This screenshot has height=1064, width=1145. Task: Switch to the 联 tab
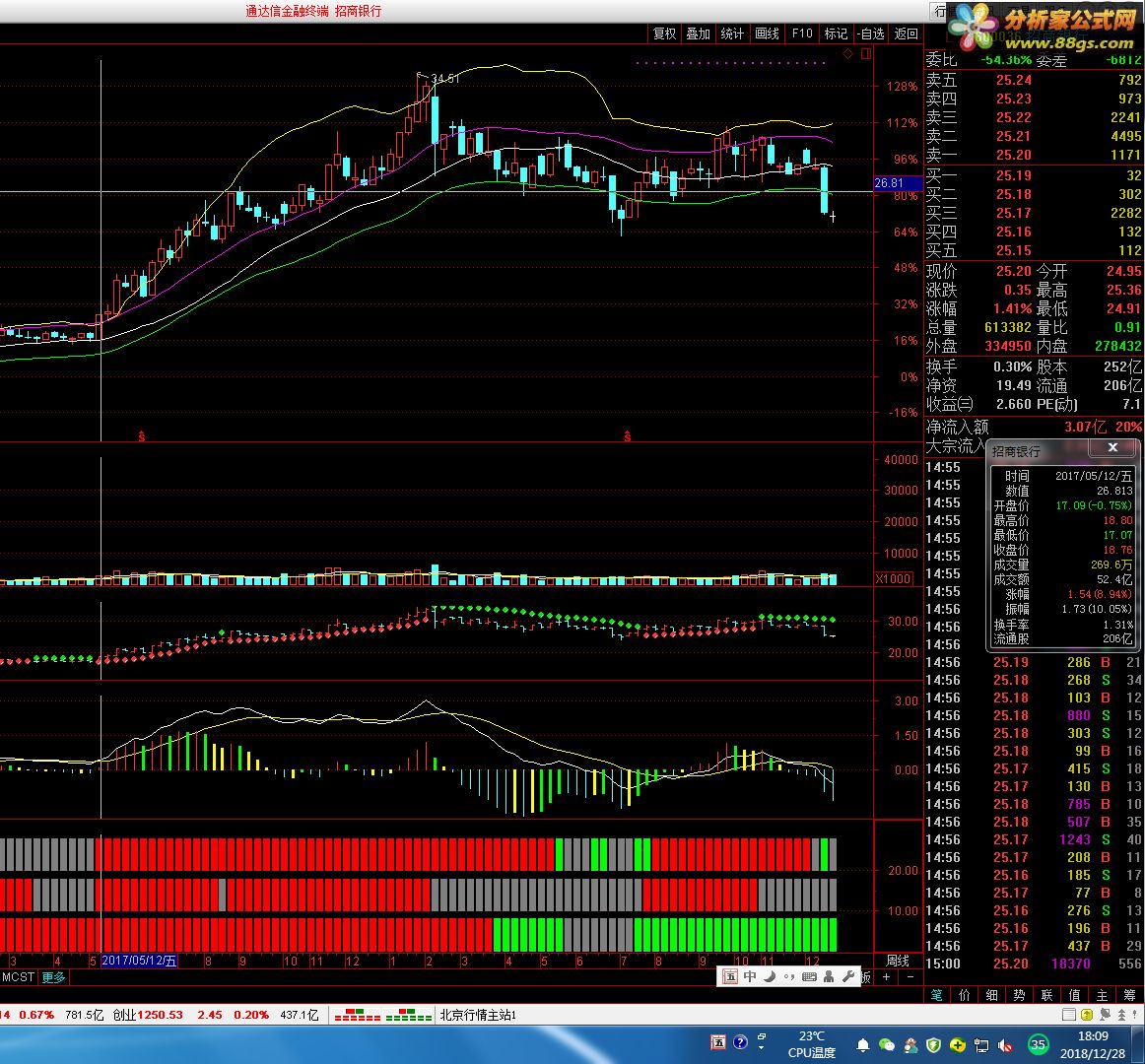pos(1047,995)
